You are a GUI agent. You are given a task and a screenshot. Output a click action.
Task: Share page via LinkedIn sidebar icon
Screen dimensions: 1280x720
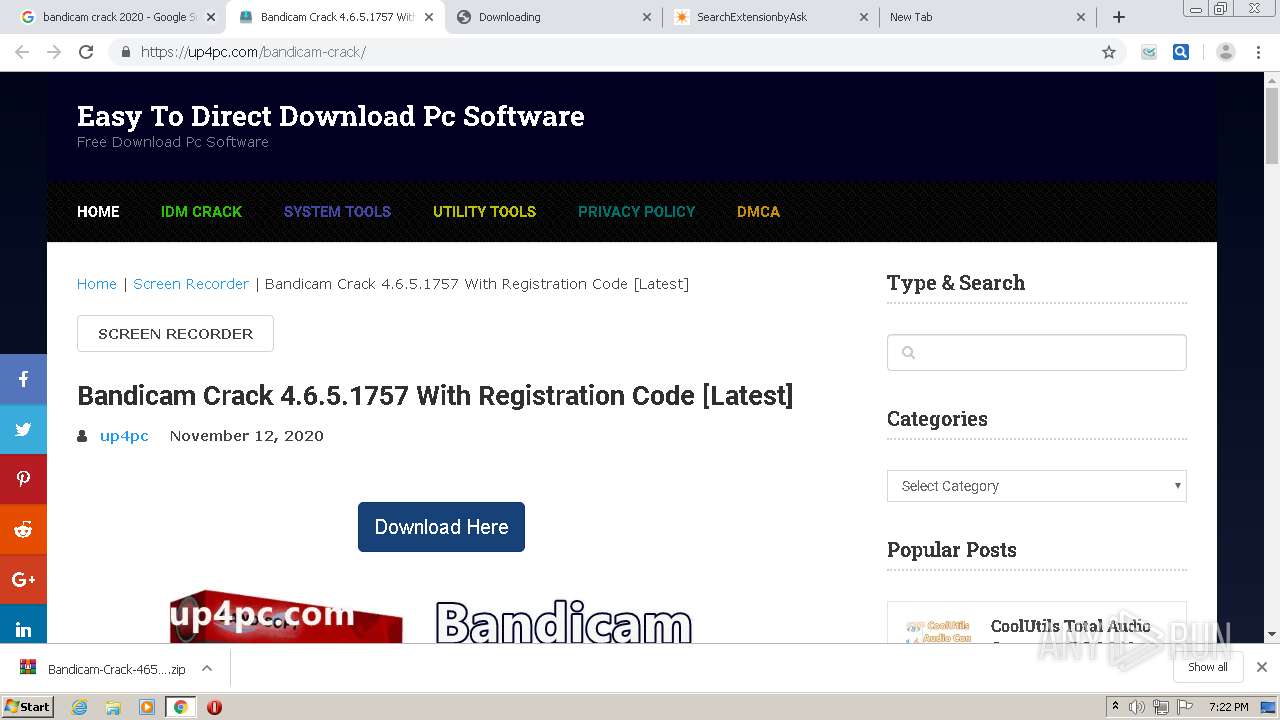pos(23,628)
